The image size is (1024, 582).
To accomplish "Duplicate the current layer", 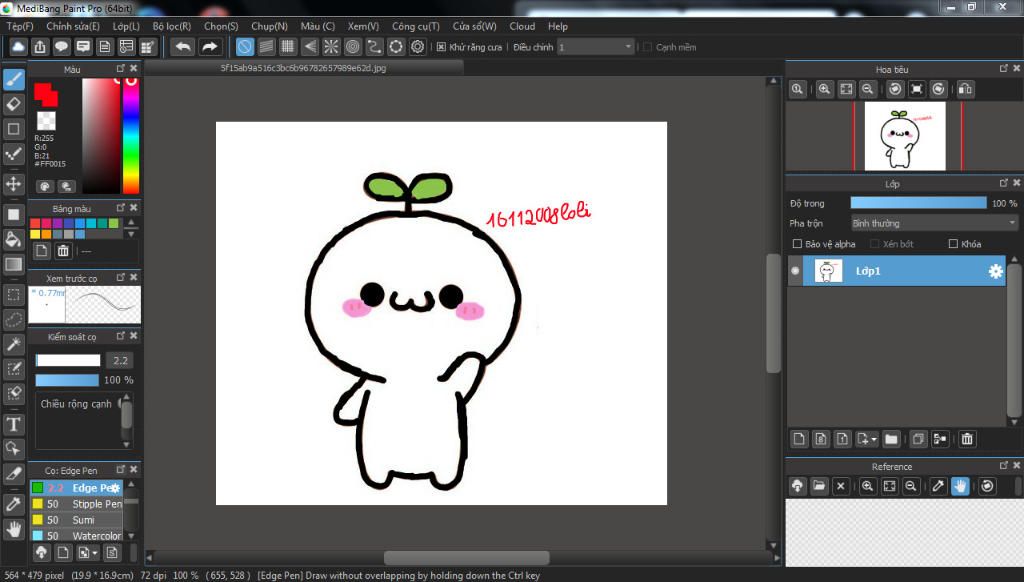I will tap(918, 439).
